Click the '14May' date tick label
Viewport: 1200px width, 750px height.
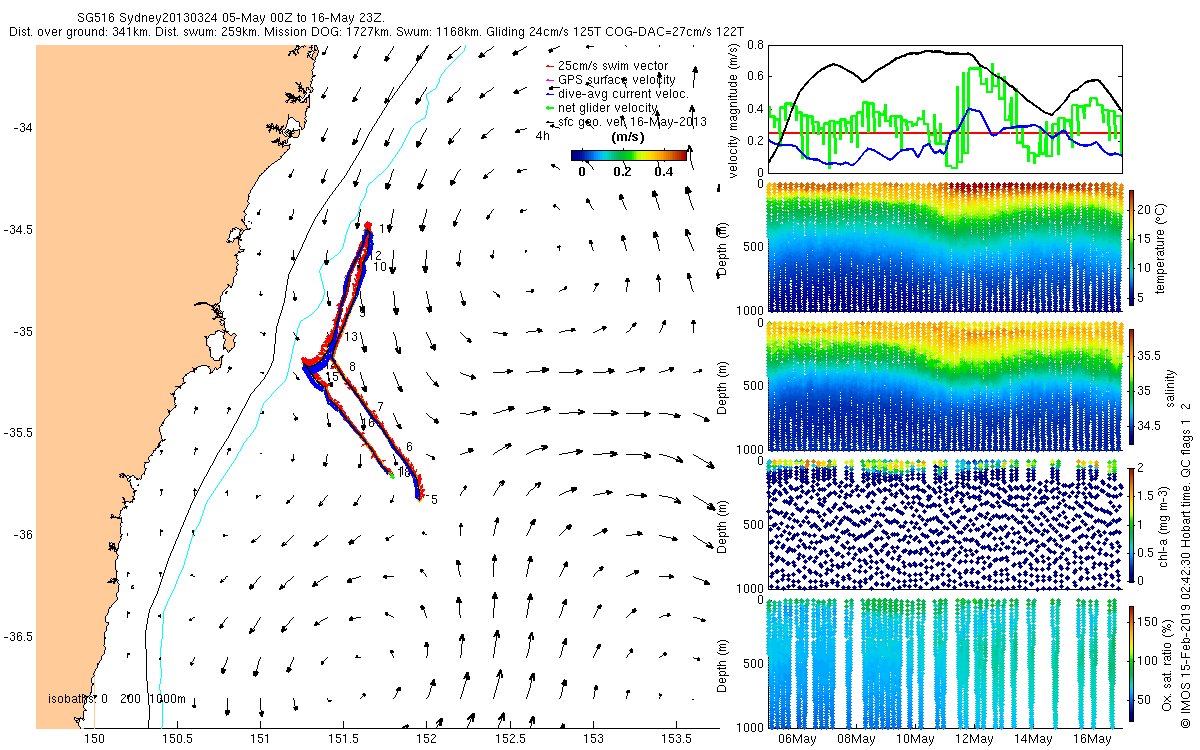point(1033,739)
